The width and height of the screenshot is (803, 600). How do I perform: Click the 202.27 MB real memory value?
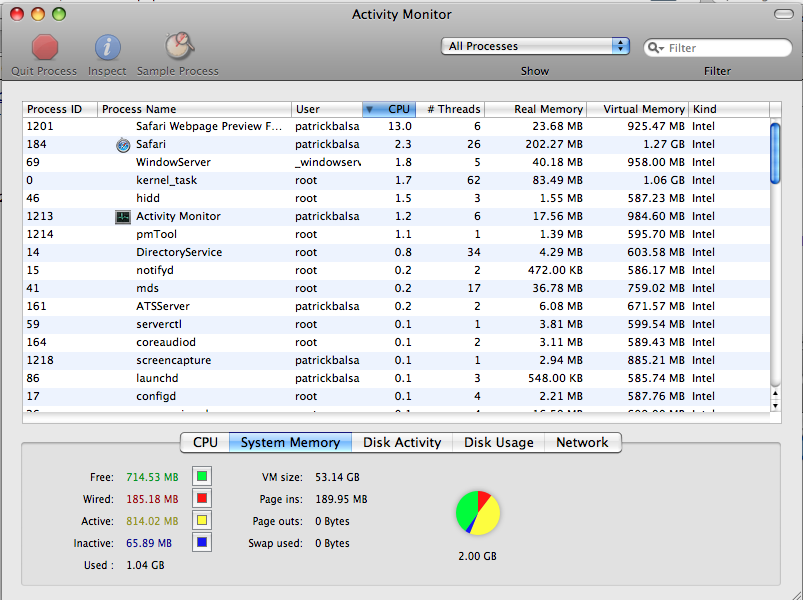pos(554,144)
